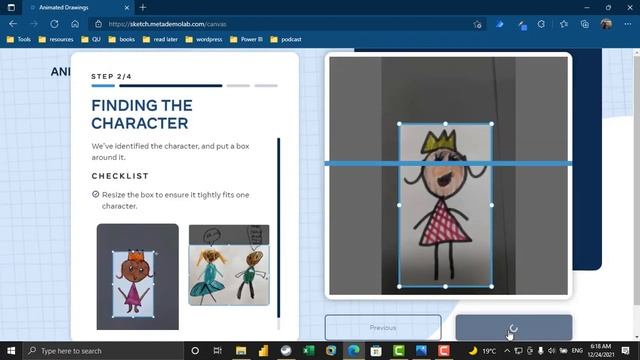Click the address bar URL field
The image size is (640, 360).
click(286, 24)
